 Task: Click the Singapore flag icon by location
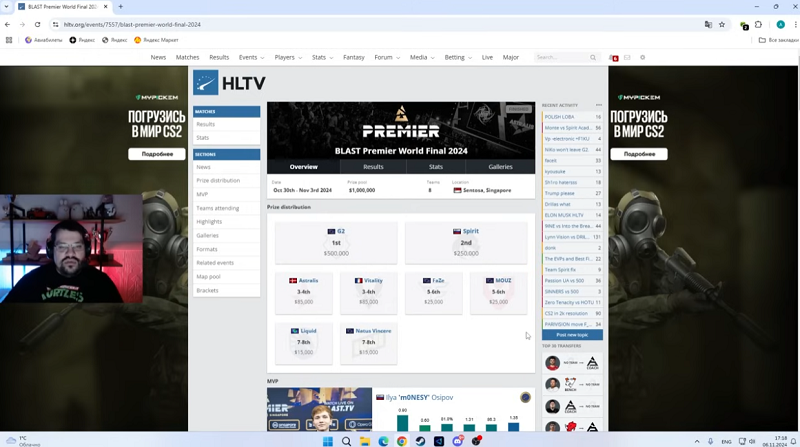457,190
